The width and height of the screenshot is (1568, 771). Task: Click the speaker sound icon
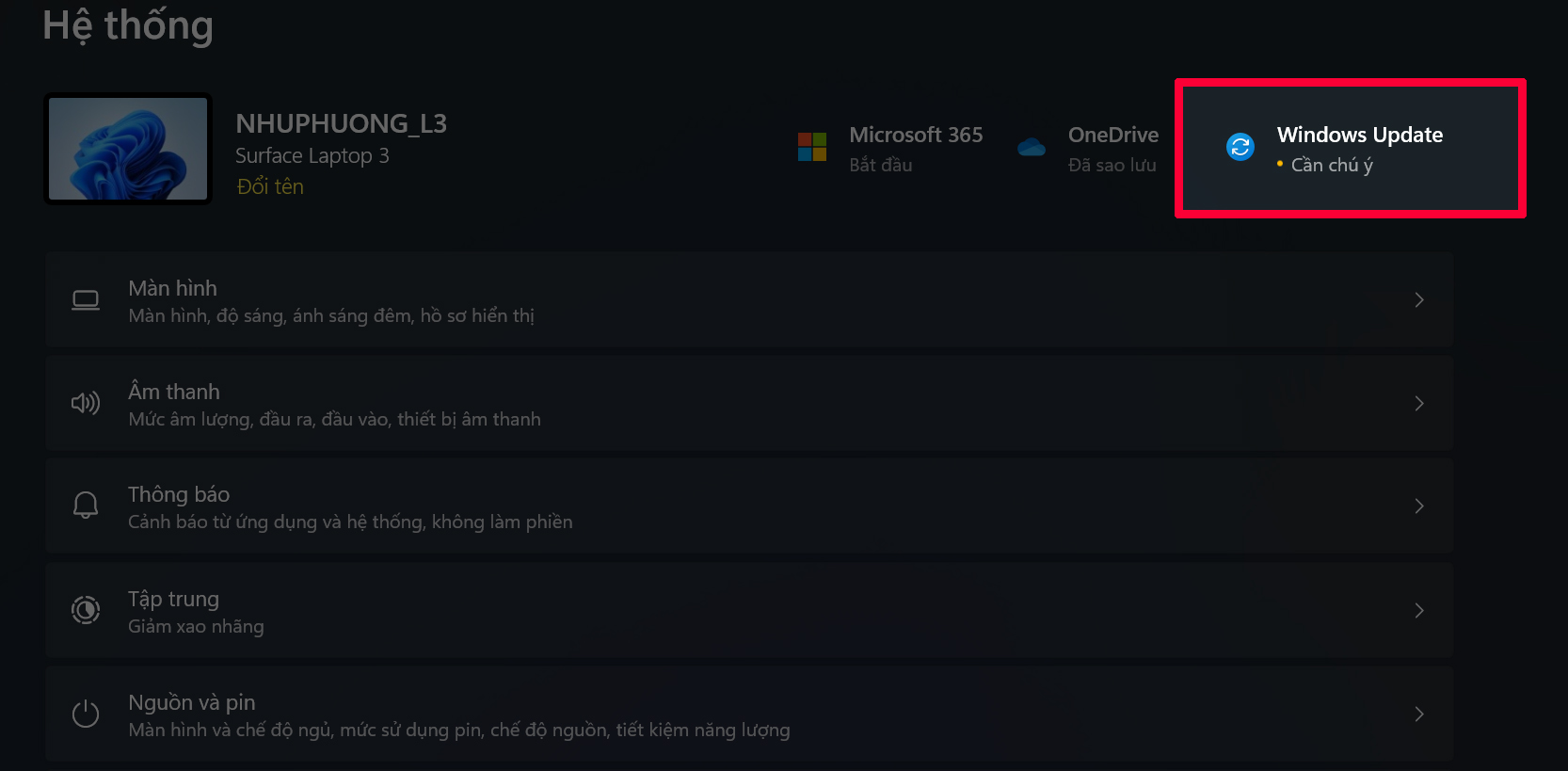(86, 403)
